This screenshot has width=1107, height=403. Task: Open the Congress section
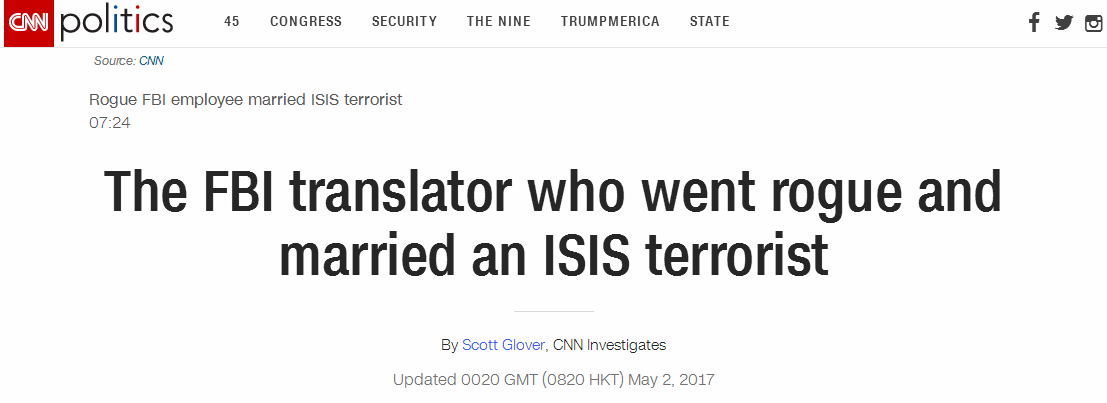tap(306, 22)
